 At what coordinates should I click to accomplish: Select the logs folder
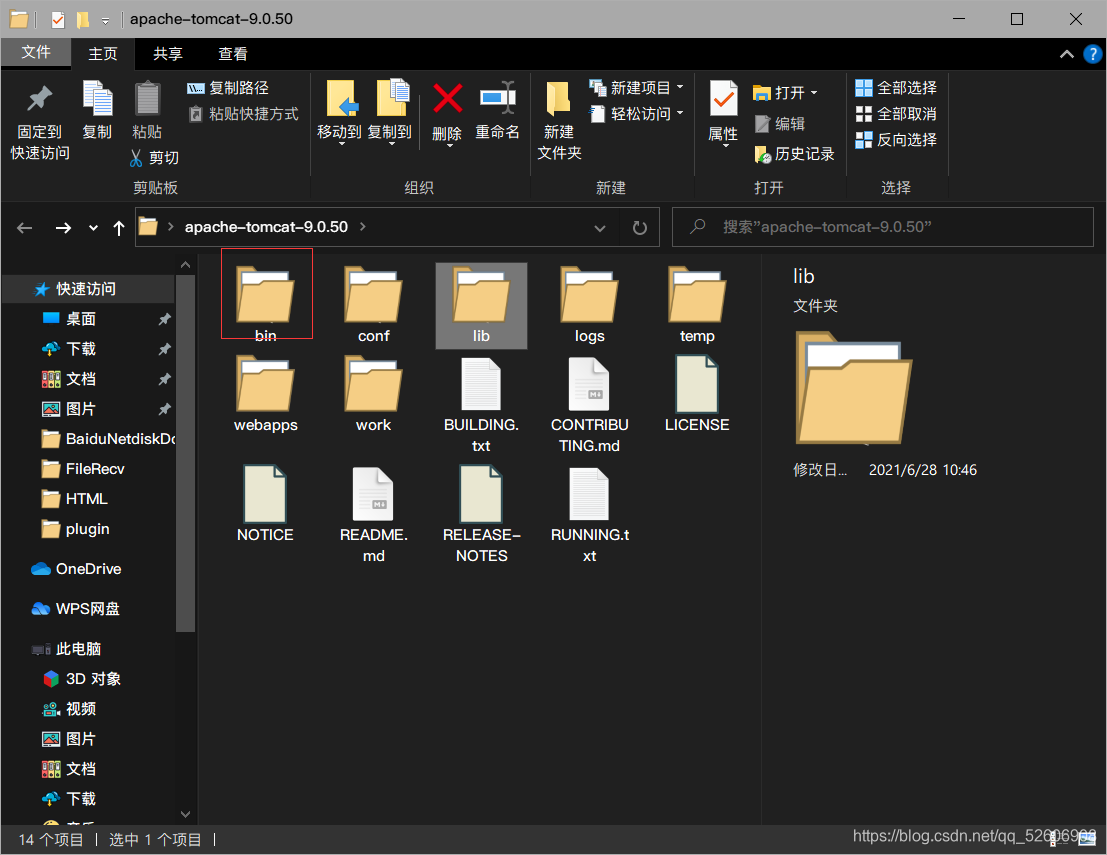590,304
